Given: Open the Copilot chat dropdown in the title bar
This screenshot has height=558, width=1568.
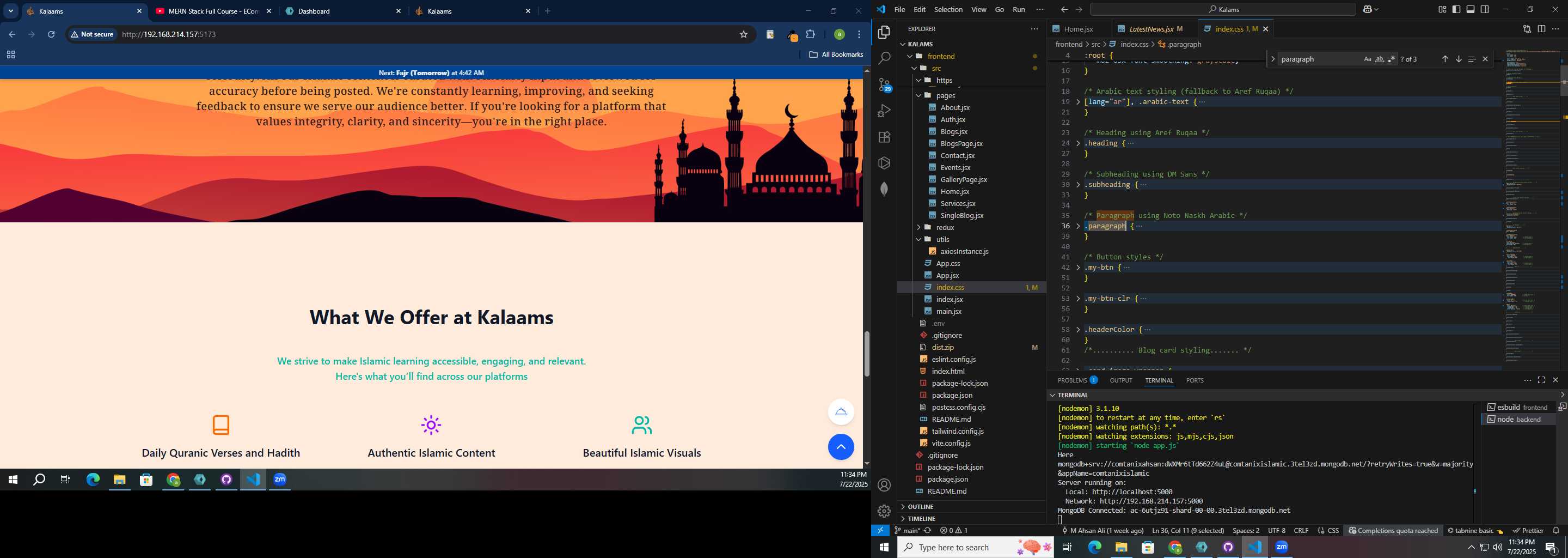Looking at the screenshot, I should point(1371,9).
